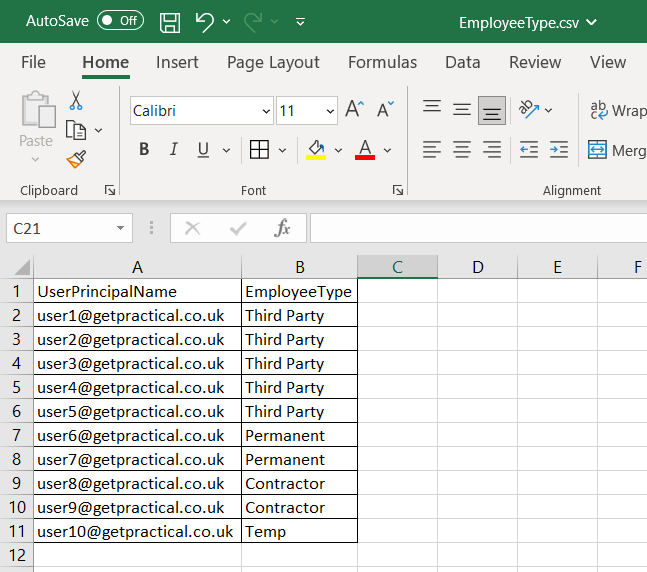Apply red Font Color
This screenshot has height=572, width=647.
pyautogui.click(x=365, y=149)
